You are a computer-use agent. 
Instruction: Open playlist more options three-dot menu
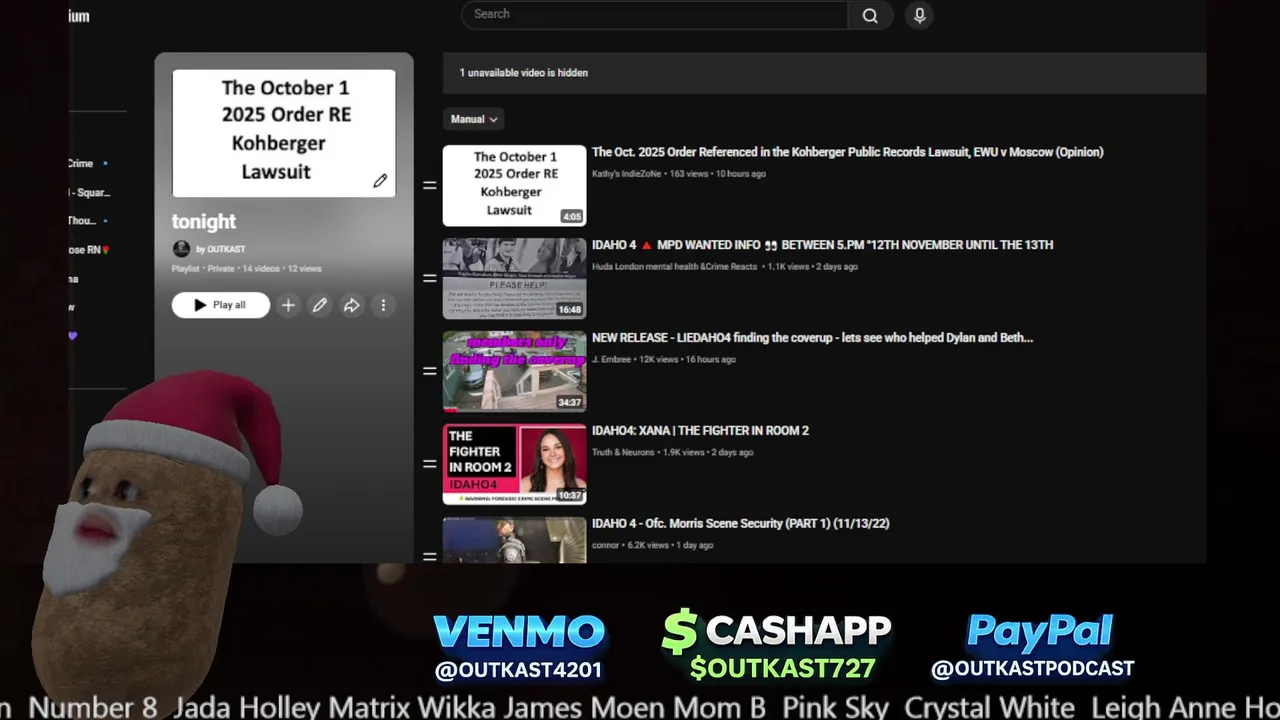point(383,305)
